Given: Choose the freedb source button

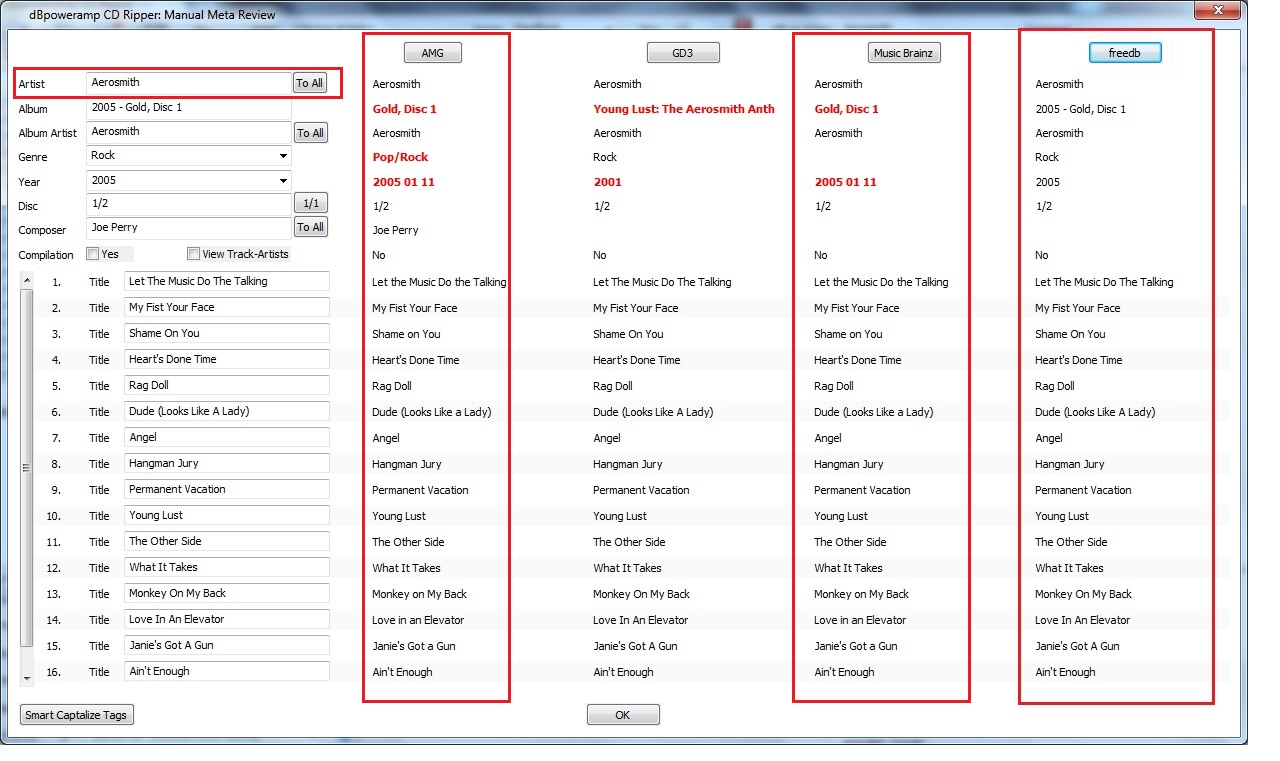Looking at the screenshot, I should [1124, 53].
